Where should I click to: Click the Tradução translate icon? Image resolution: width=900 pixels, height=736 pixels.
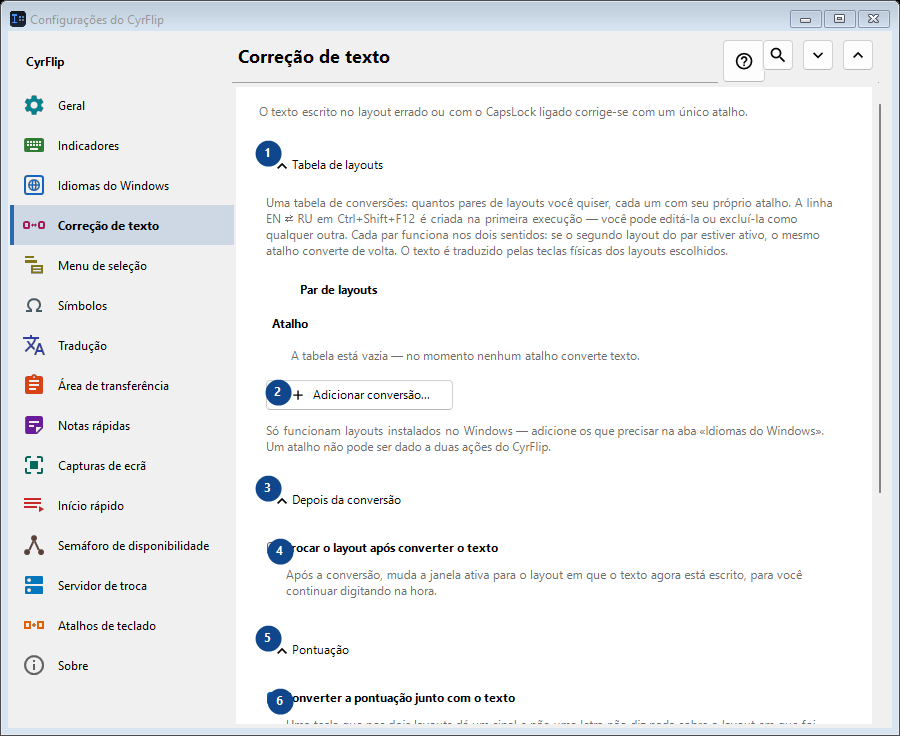34,346
